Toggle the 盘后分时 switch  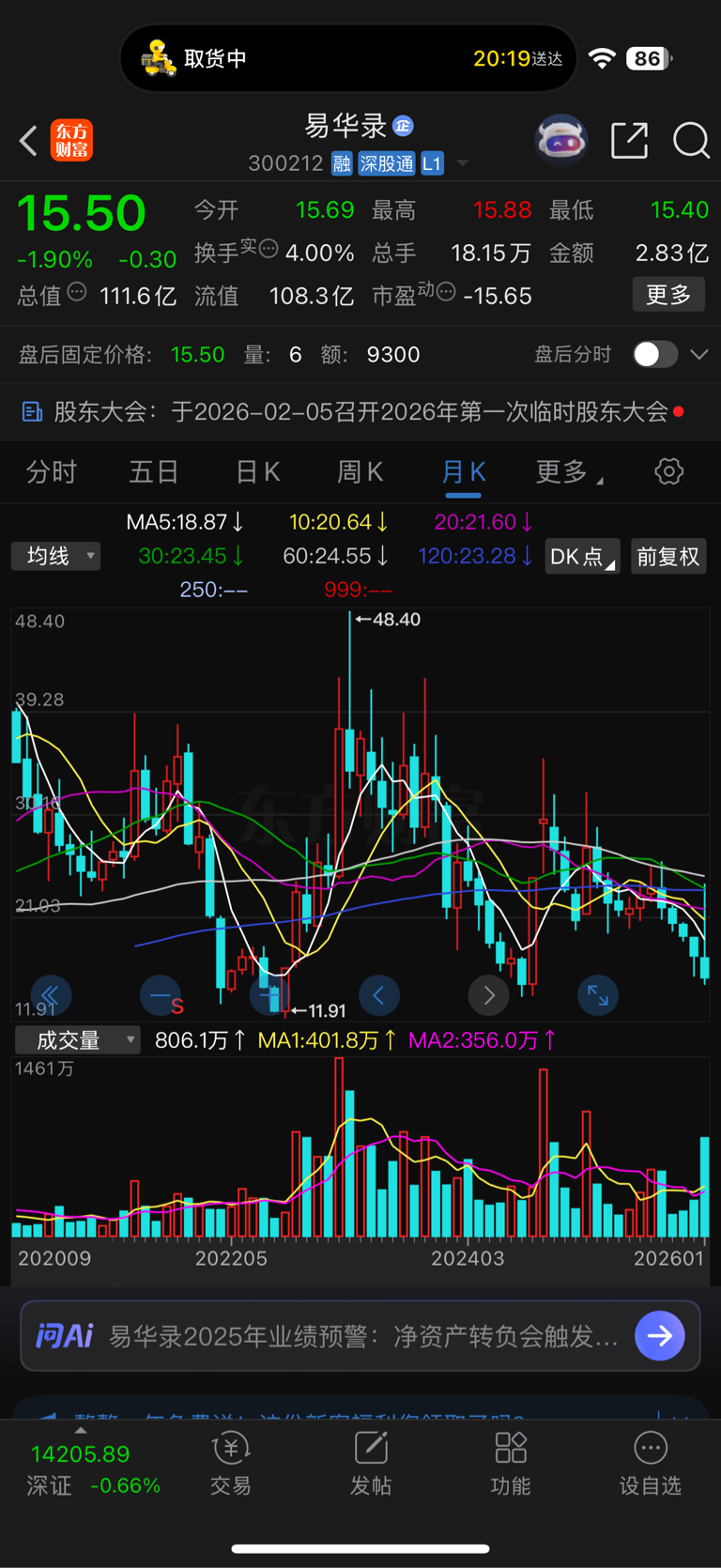(655, 354)
